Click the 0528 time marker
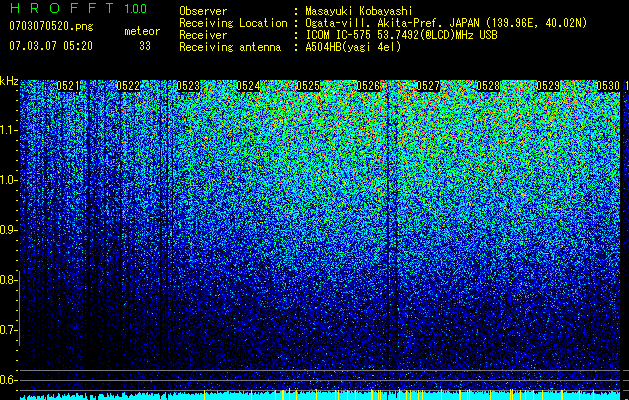Screen dimensions: 629x400 point(488,86)
